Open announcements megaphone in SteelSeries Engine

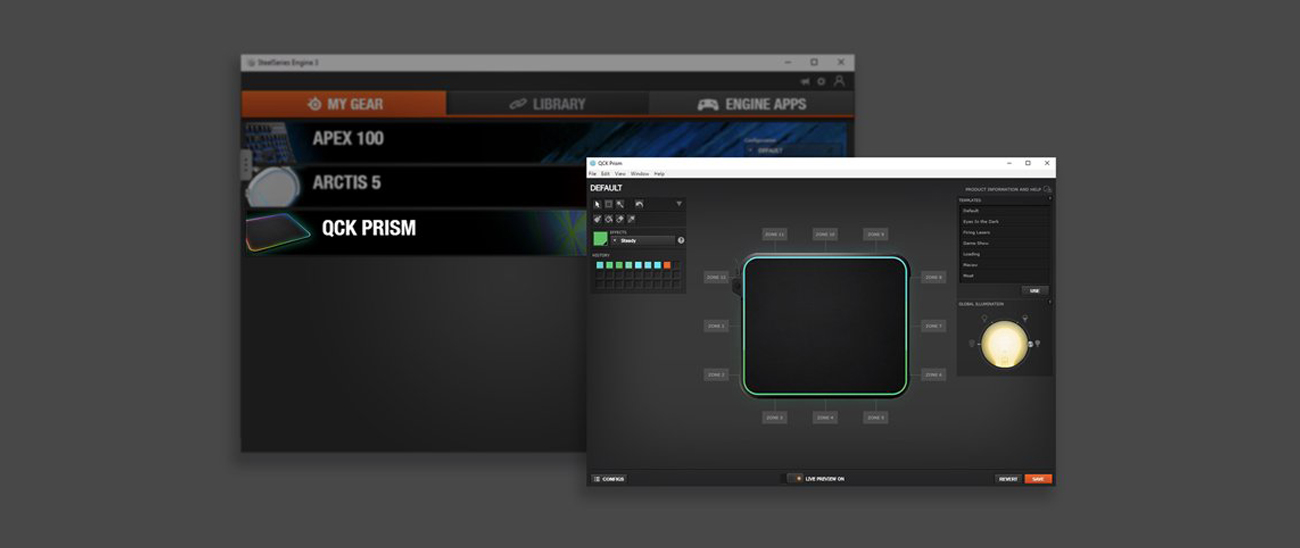click(805, 81)
